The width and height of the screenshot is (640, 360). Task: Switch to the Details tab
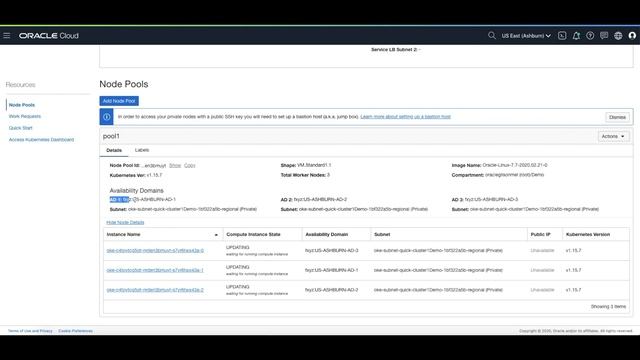tap(114, 150)
